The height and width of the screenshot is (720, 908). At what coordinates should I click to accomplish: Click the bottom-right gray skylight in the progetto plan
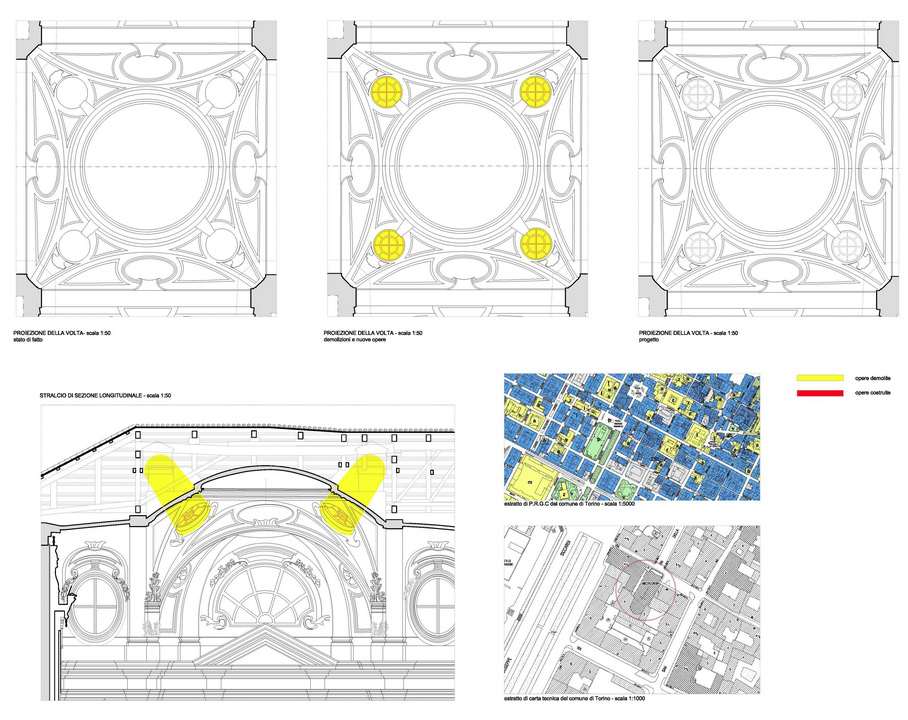(x=847, y=243)
